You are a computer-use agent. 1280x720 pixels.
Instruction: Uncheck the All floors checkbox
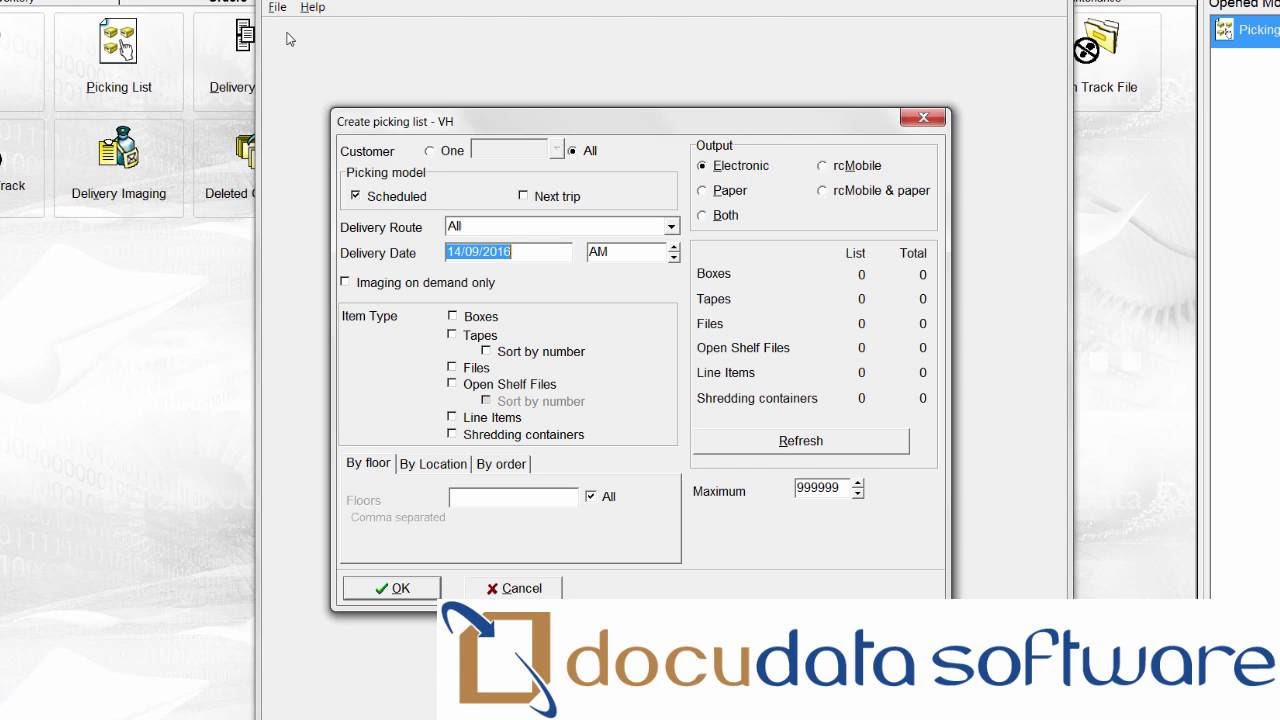pos(591,496)
